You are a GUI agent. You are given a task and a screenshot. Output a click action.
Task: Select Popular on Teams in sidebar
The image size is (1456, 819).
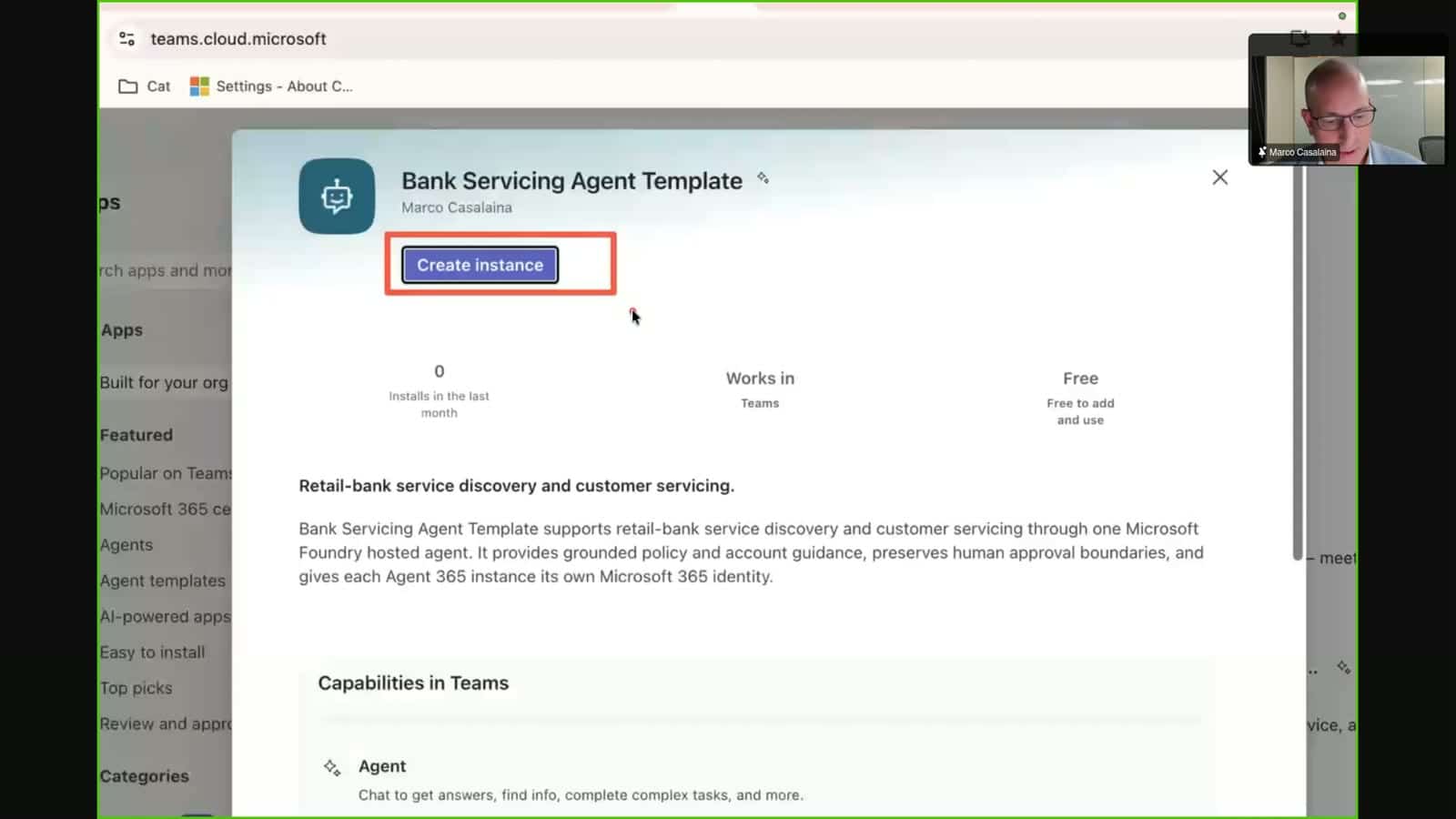pos(166,473)
